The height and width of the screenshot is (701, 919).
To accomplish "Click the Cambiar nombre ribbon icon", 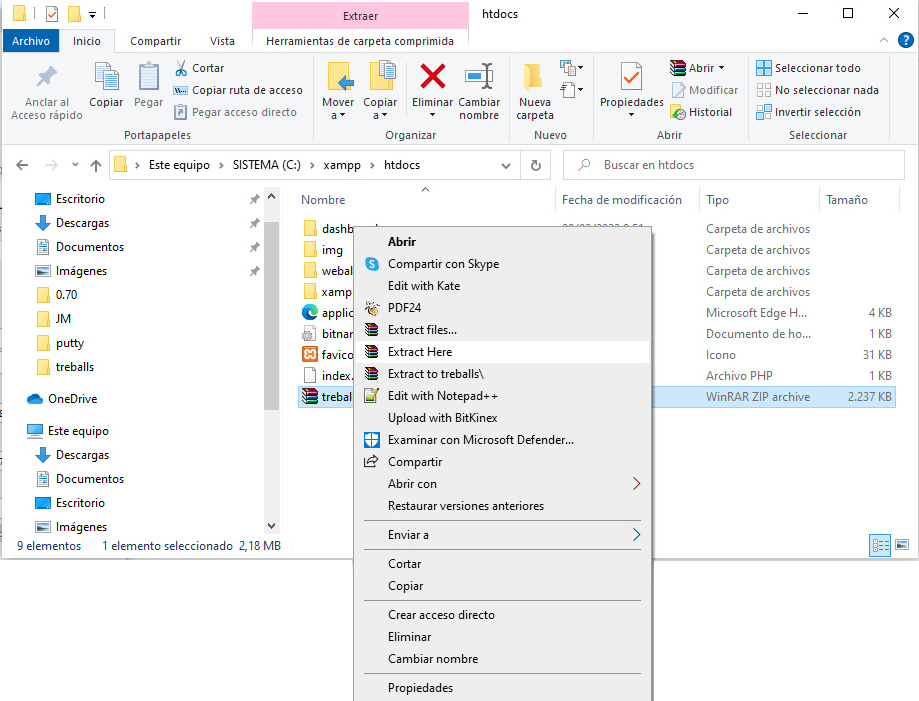I will [x=479, y=76].
